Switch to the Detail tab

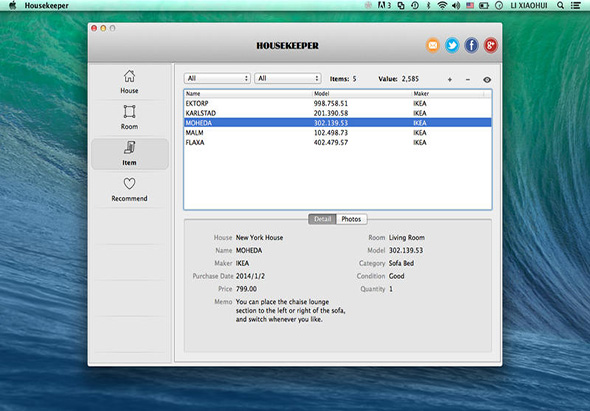coord(322,219)
